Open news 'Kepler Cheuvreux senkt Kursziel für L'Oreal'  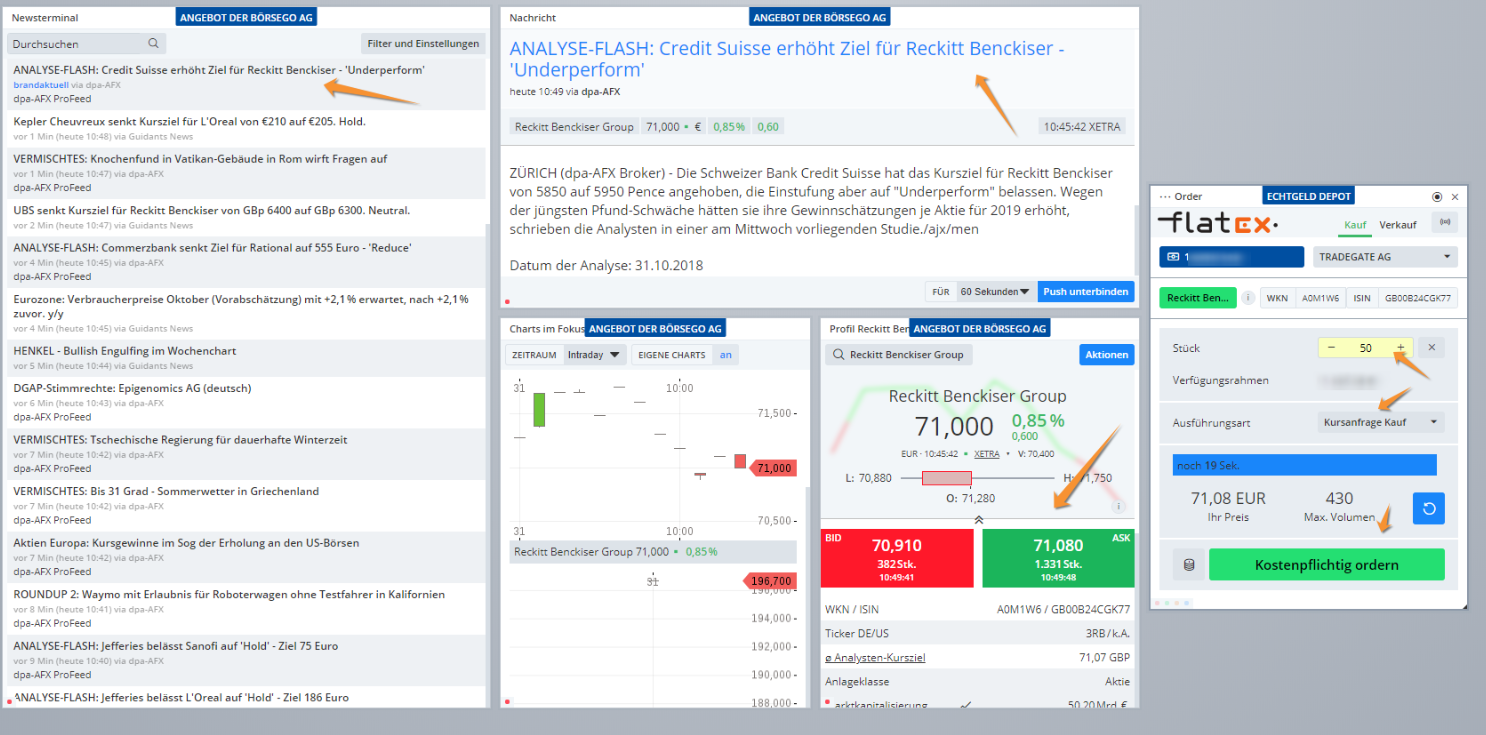246,127
